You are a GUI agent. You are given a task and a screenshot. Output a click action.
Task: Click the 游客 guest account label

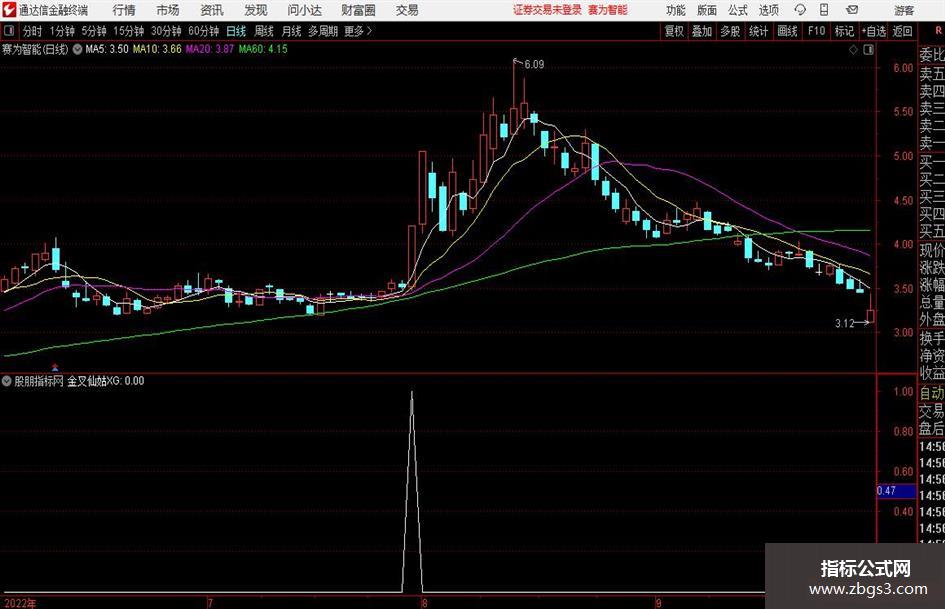pyautogui.click(x=904, y=10)
